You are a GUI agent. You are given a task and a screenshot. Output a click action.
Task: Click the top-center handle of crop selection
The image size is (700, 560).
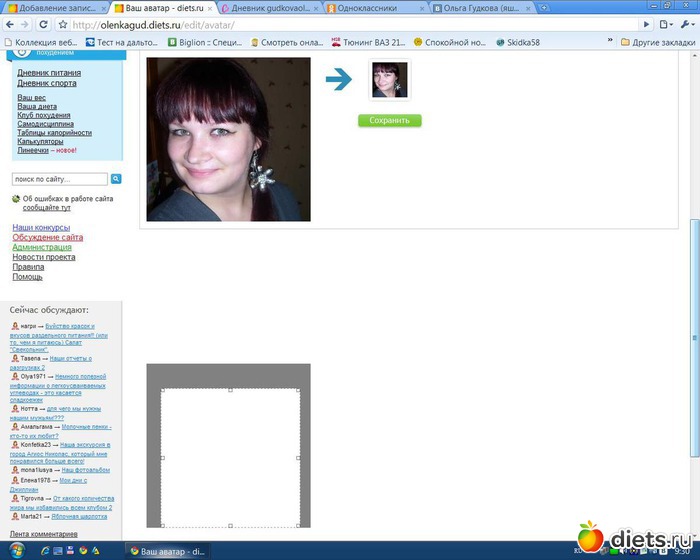(x=231, y=390)
